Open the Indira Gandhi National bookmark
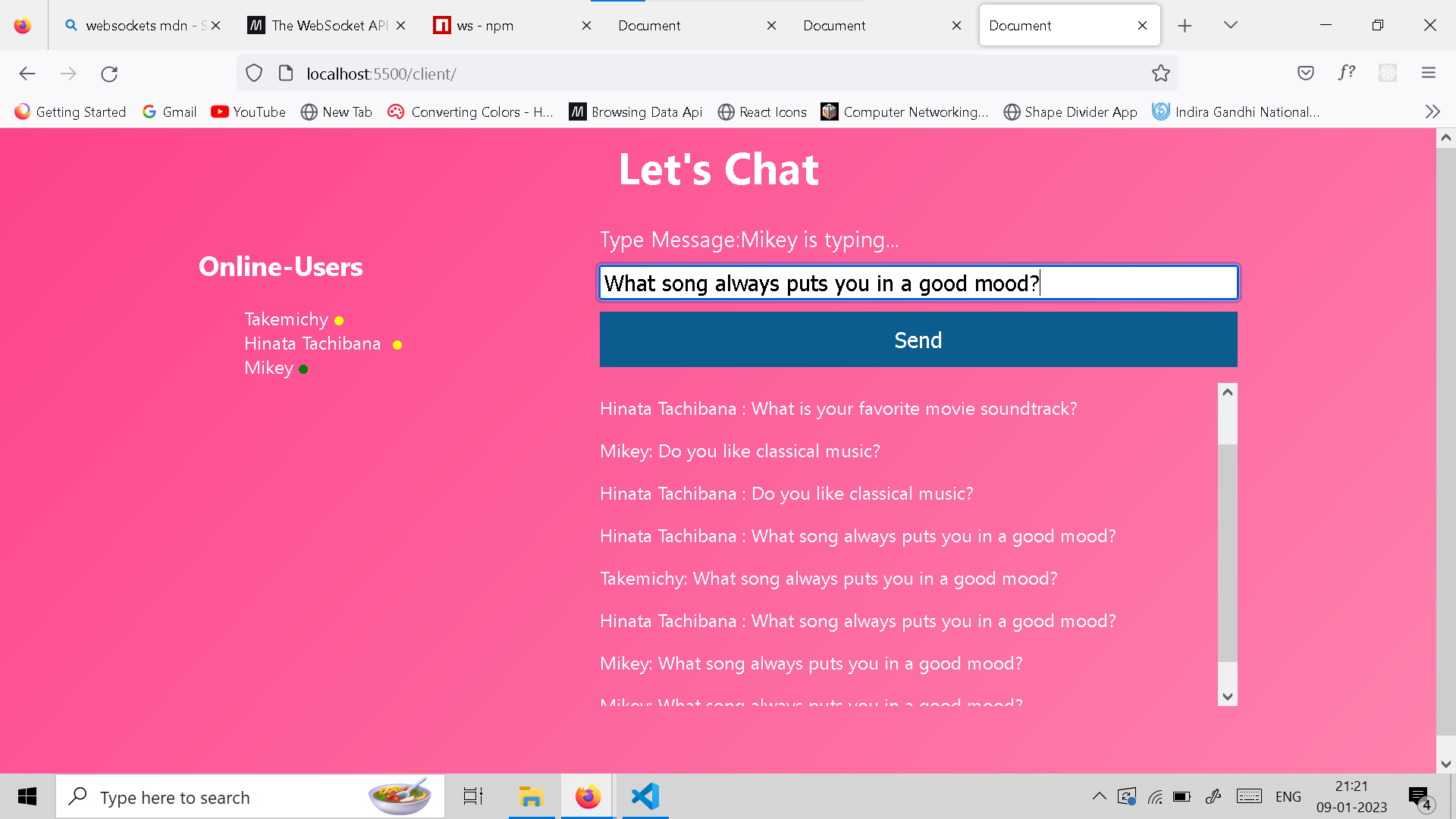Screen dimensions: 1456x819 (1236, 111)
